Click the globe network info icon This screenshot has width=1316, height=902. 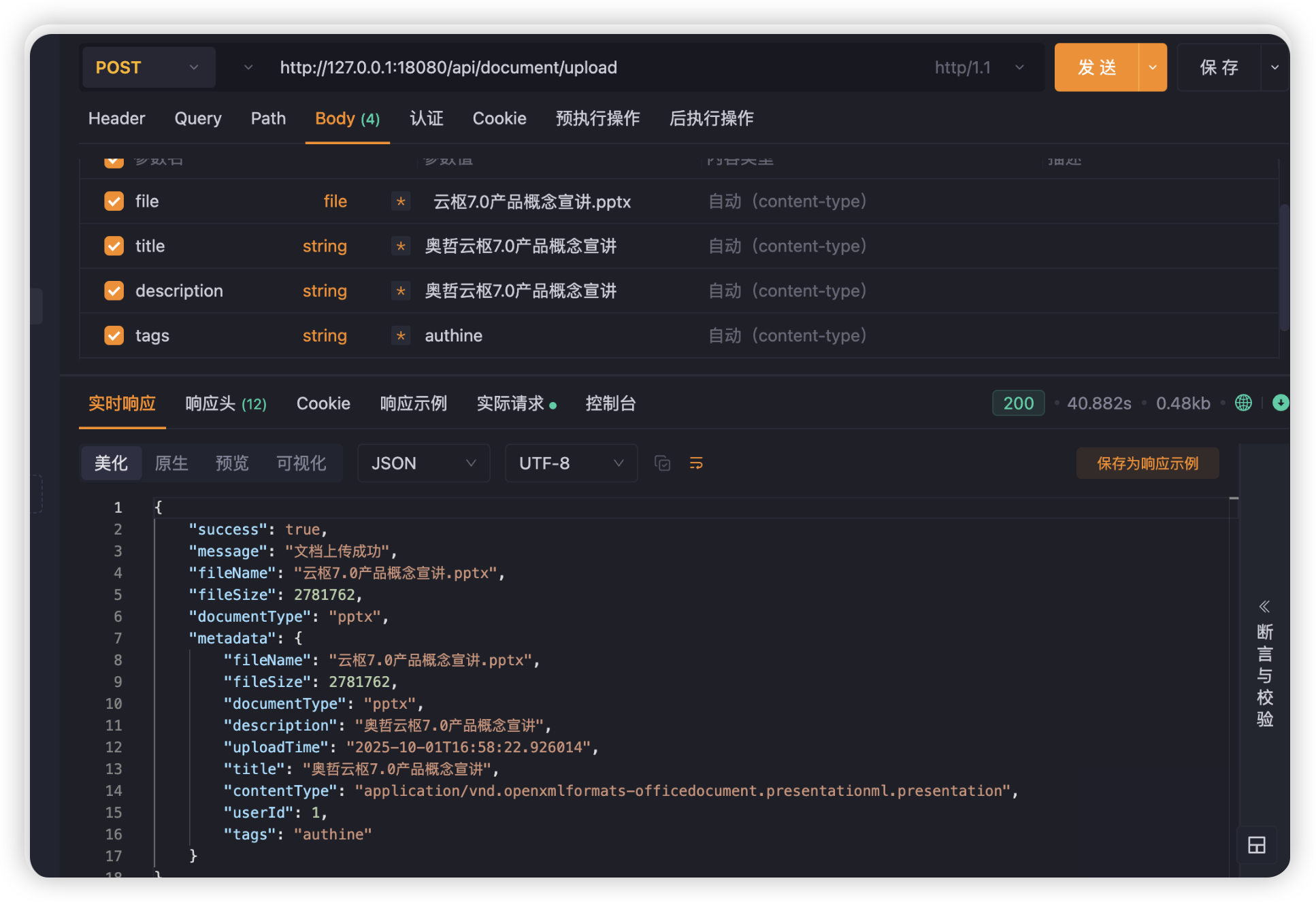(1243, 403)
